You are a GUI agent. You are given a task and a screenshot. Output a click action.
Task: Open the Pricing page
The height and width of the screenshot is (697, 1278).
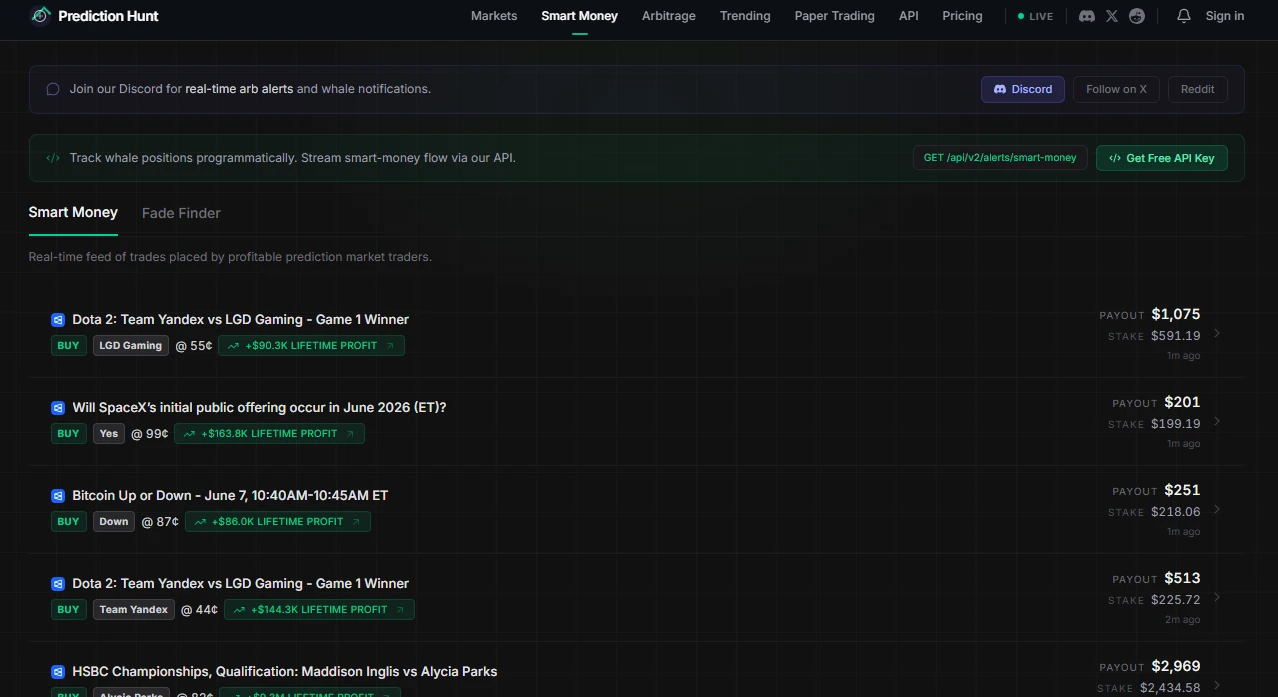click(962, 16)
